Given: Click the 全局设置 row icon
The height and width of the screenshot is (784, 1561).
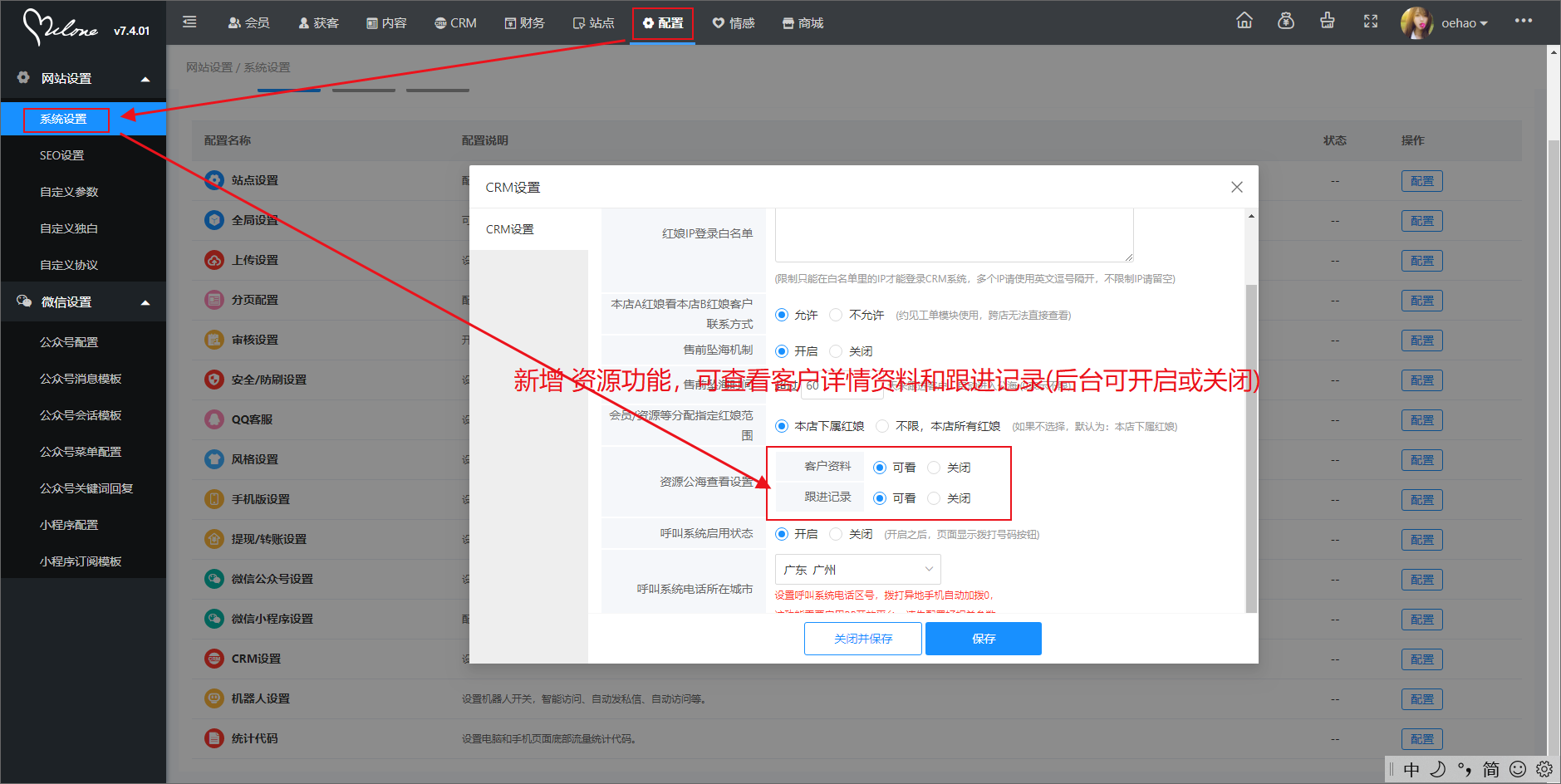Looking at the screenshot, I should 214,220.
